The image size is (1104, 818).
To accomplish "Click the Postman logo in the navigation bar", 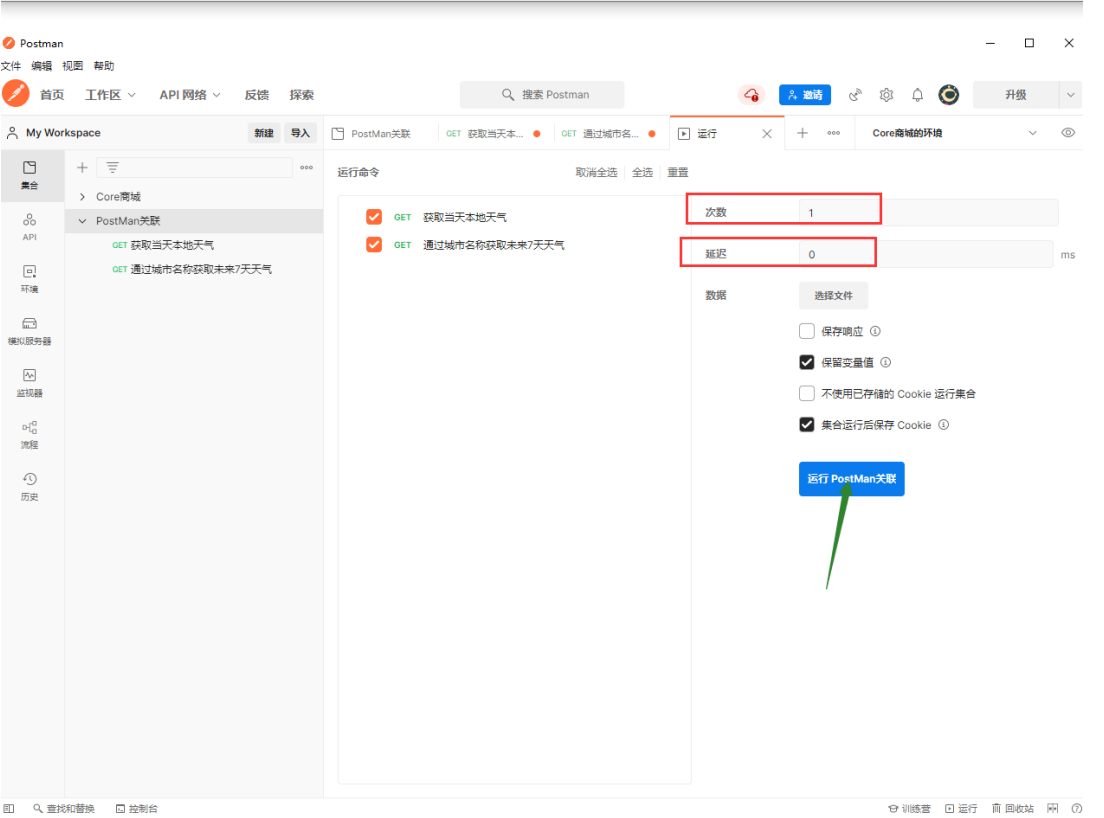I will pyautogui.click(x=15, y=94).
